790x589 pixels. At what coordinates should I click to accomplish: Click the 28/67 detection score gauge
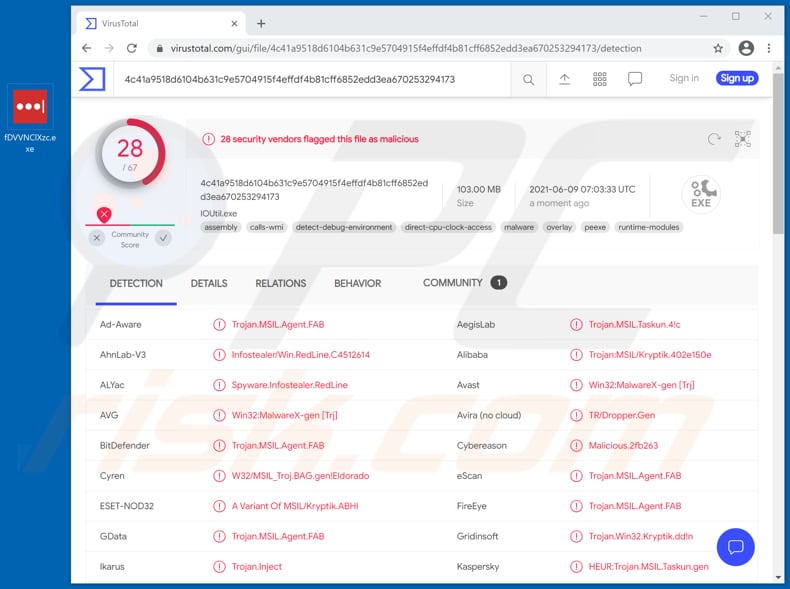tap(130, 153)
